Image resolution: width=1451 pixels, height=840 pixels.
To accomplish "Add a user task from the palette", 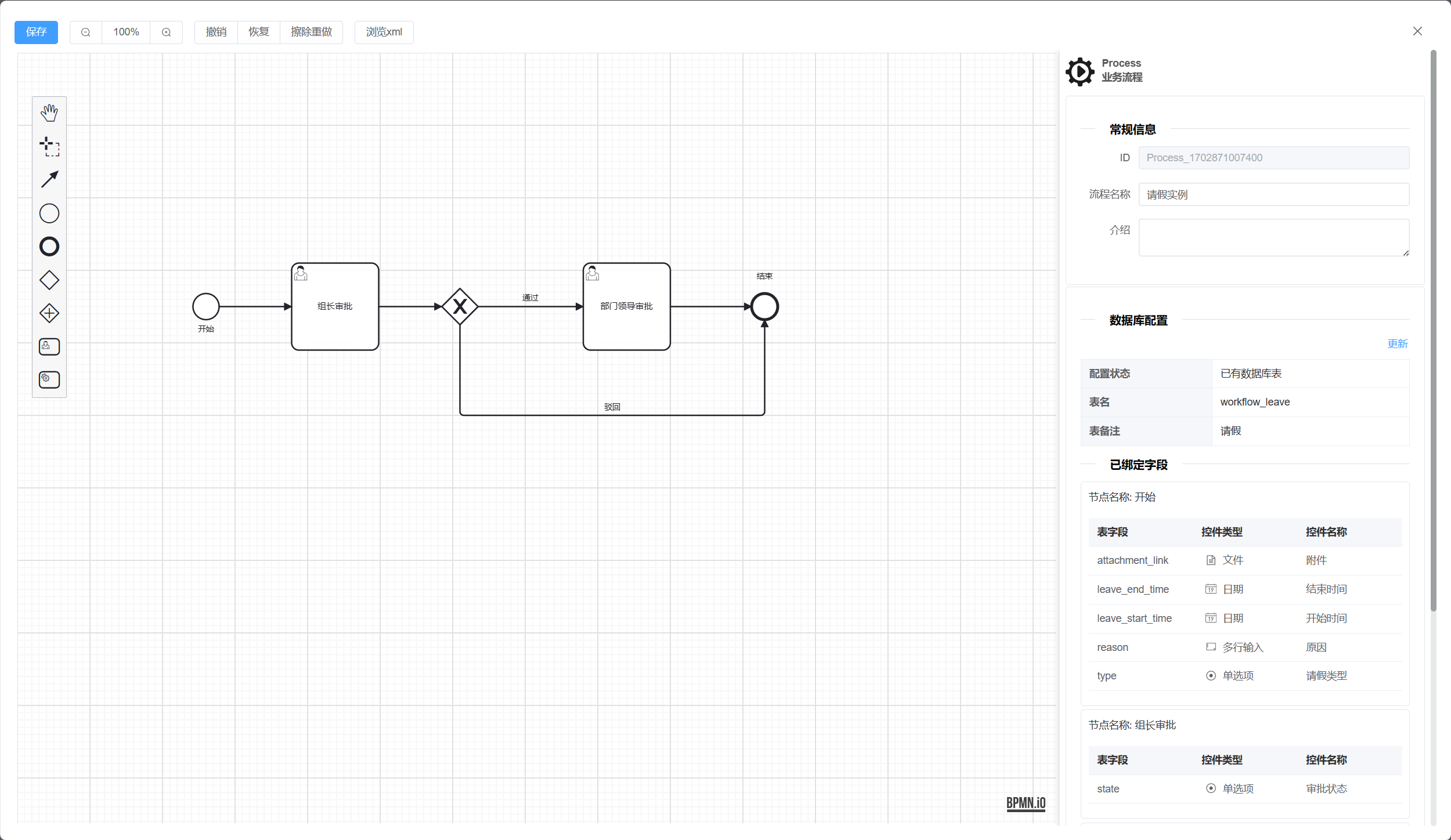I will coord(49,346).
